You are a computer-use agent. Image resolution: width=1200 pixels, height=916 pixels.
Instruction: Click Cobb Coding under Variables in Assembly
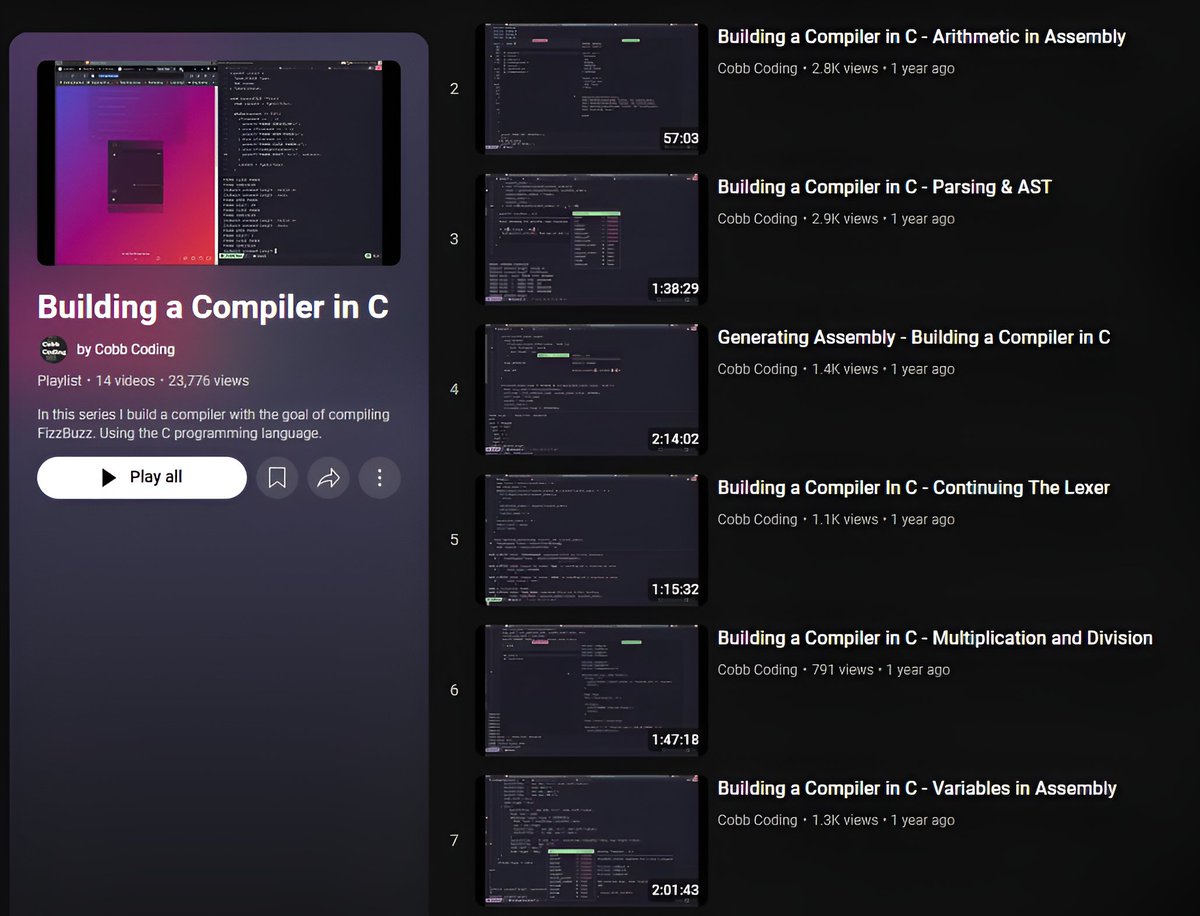click(x=757, y=820)
